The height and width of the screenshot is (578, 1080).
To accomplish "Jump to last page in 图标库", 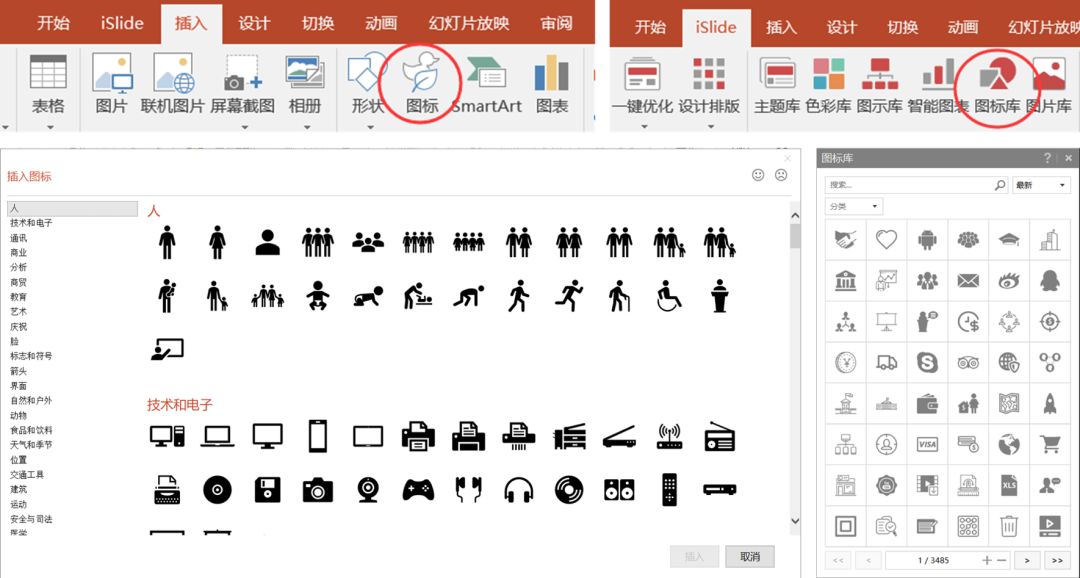I will pyautogui.click(x=1057, y=560).
